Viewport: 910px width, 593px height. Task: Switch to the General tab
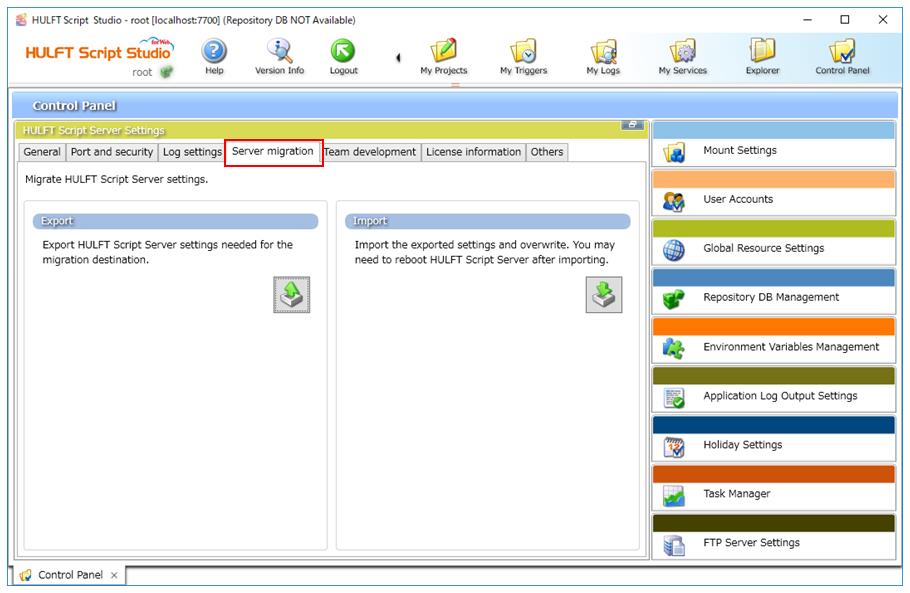pos(42,152)
